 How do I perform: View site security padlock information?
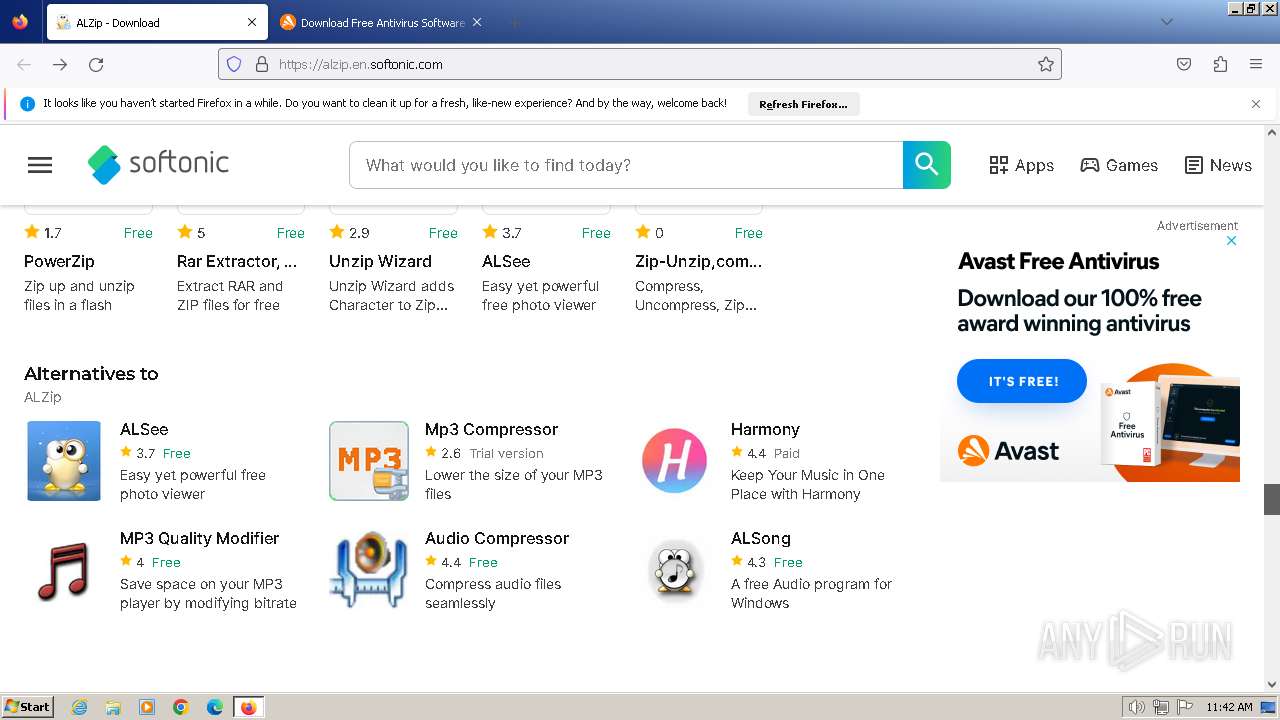262,64
